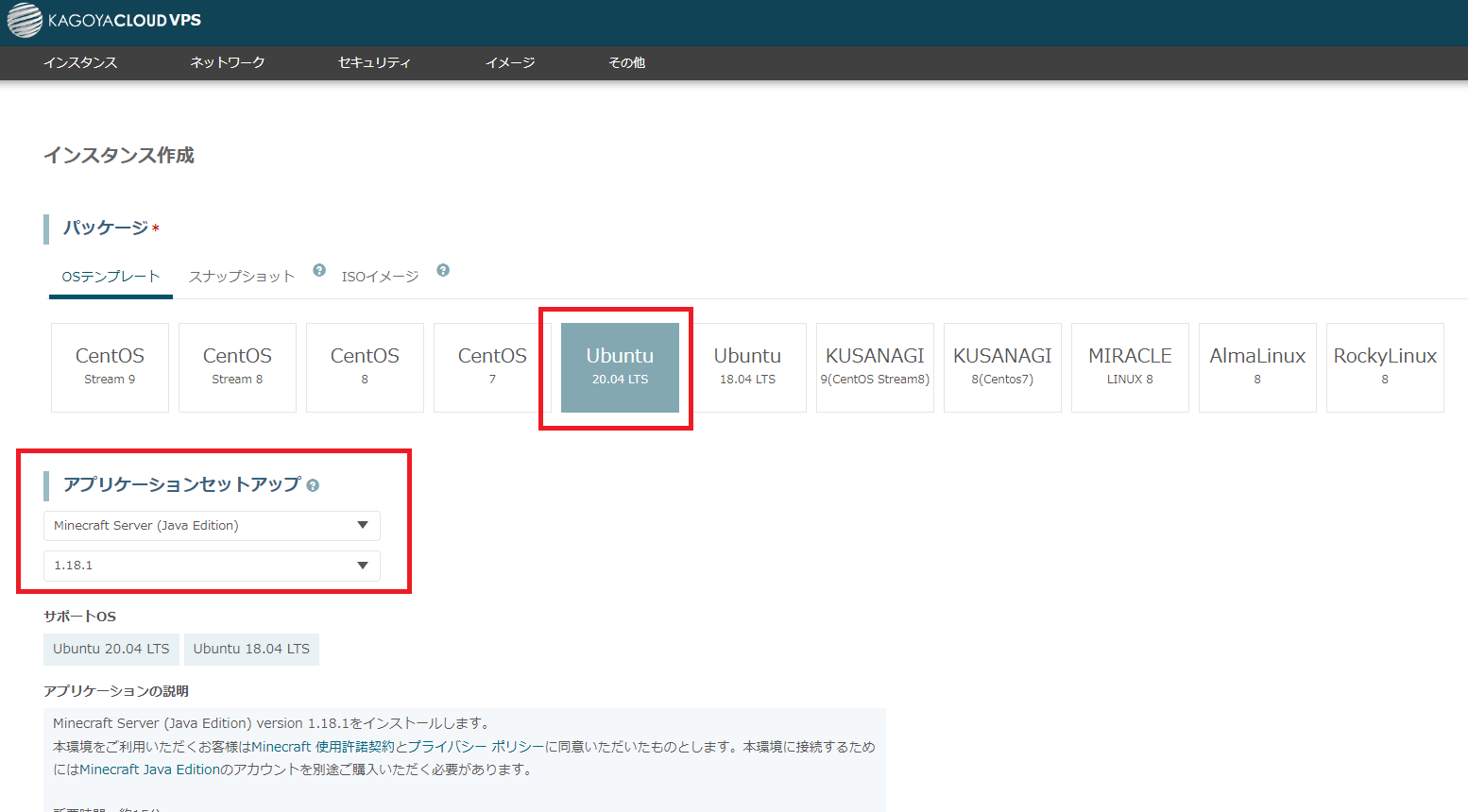Open the セキュリティ menu

point(375,62)
